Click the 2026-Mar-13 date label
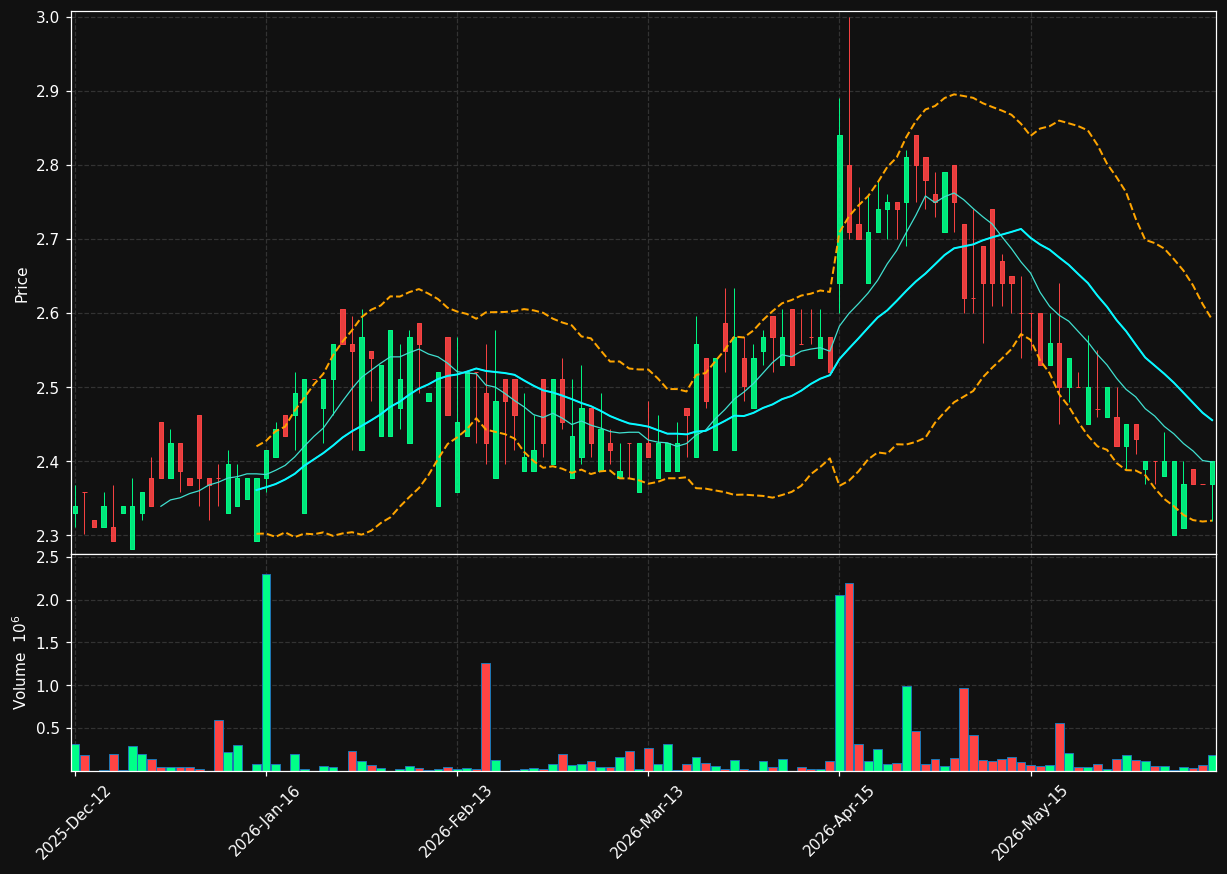The height and width of the screenshot is (874, 1227). coord(646,822)
